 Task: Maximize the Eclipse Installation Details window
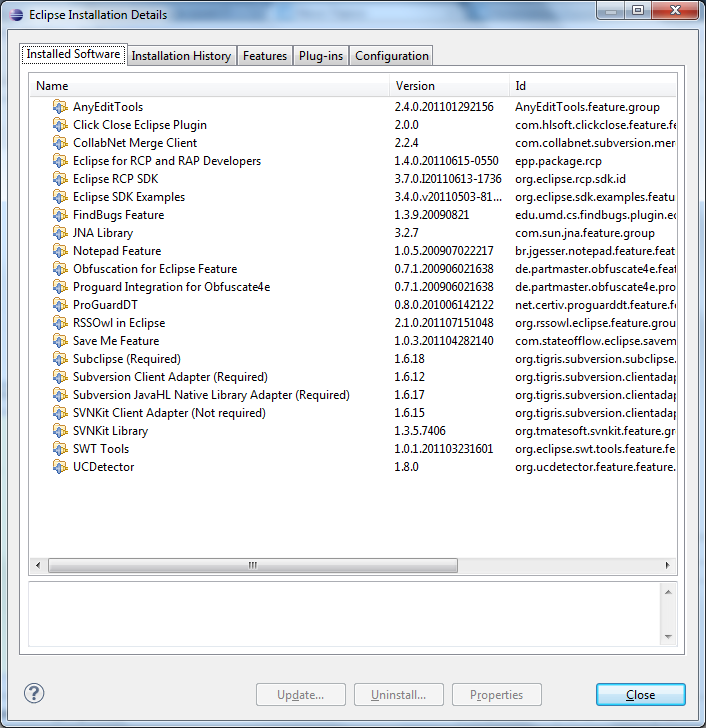tap(638, 10)
